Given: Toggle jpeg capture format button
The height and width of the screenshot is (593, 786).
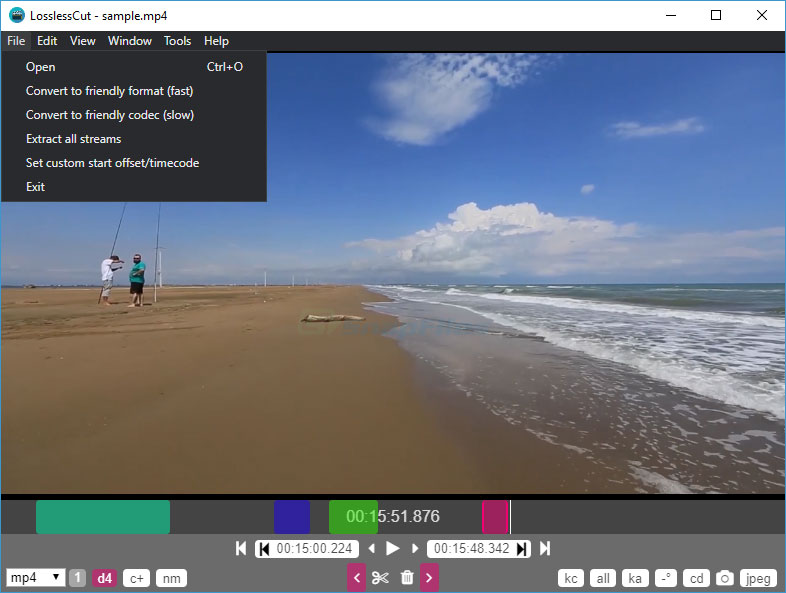Looking at the screenshot, I should pyautogui.click(x=758, y=578).
